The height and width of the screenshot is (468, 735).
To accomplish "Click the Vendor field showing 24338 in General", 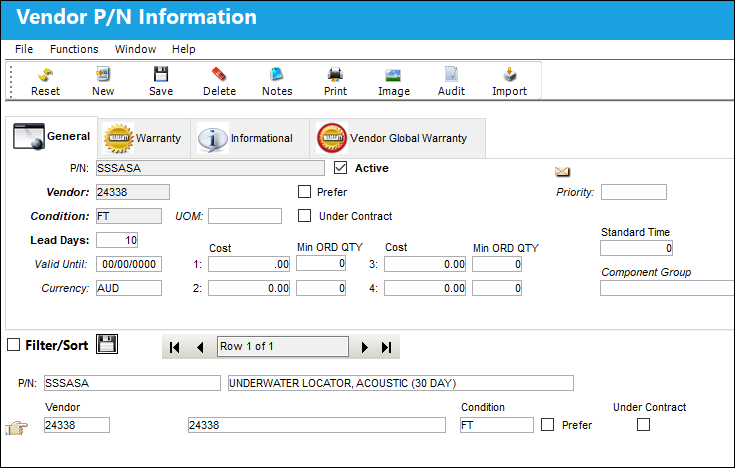I will pos(133,192).
